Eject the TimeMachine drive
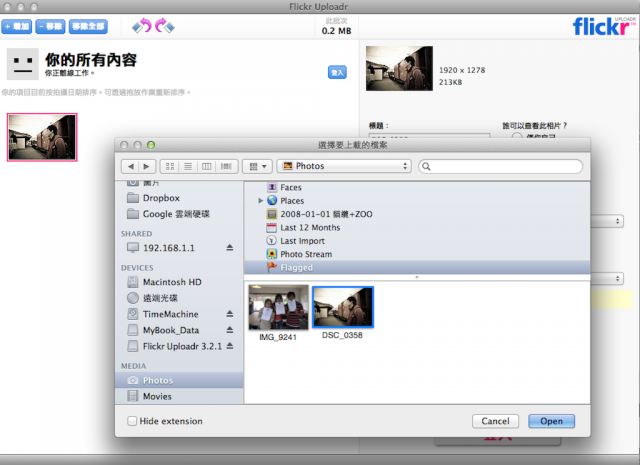640x465 pixels. coord(230,314)
